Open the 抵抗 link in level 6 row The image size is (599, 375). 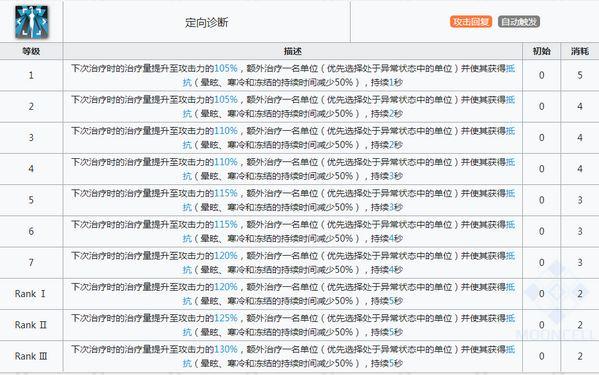coord(510,225)
